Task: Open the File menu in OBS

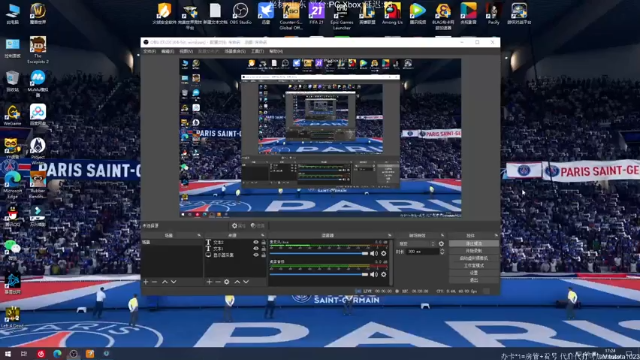Action: tap(149, 51)
